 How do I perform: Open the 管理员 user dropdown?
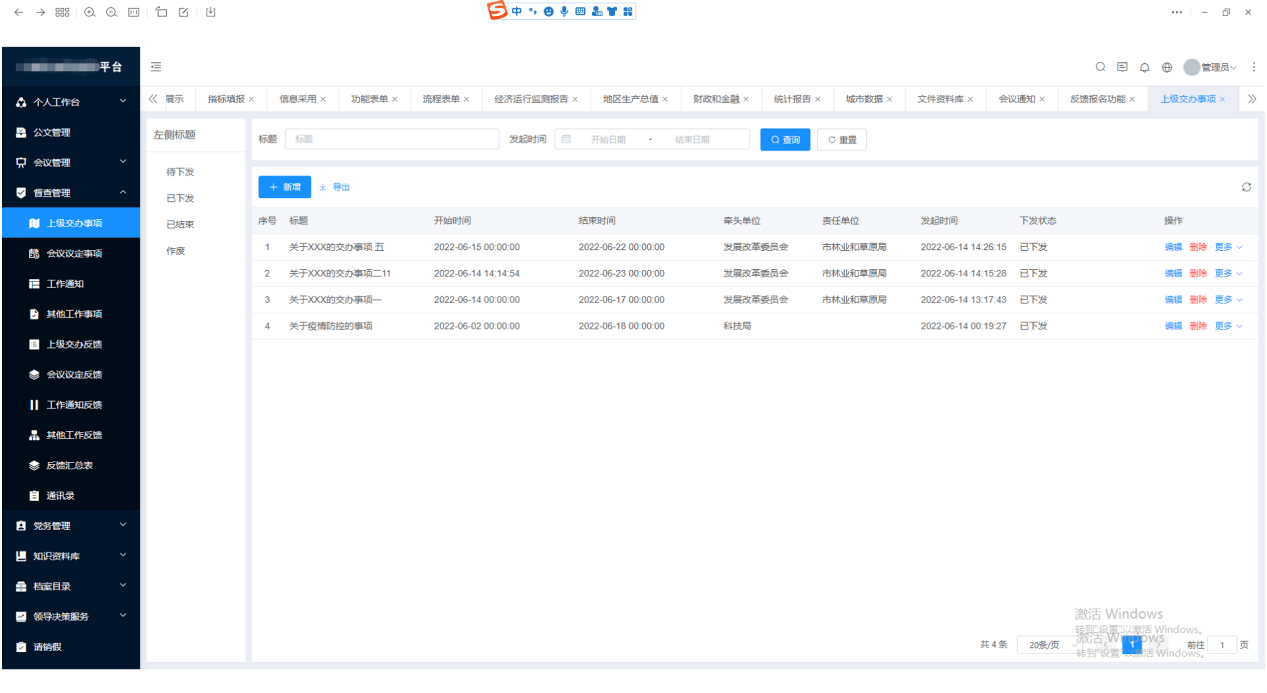click(x=1212, y=67)
